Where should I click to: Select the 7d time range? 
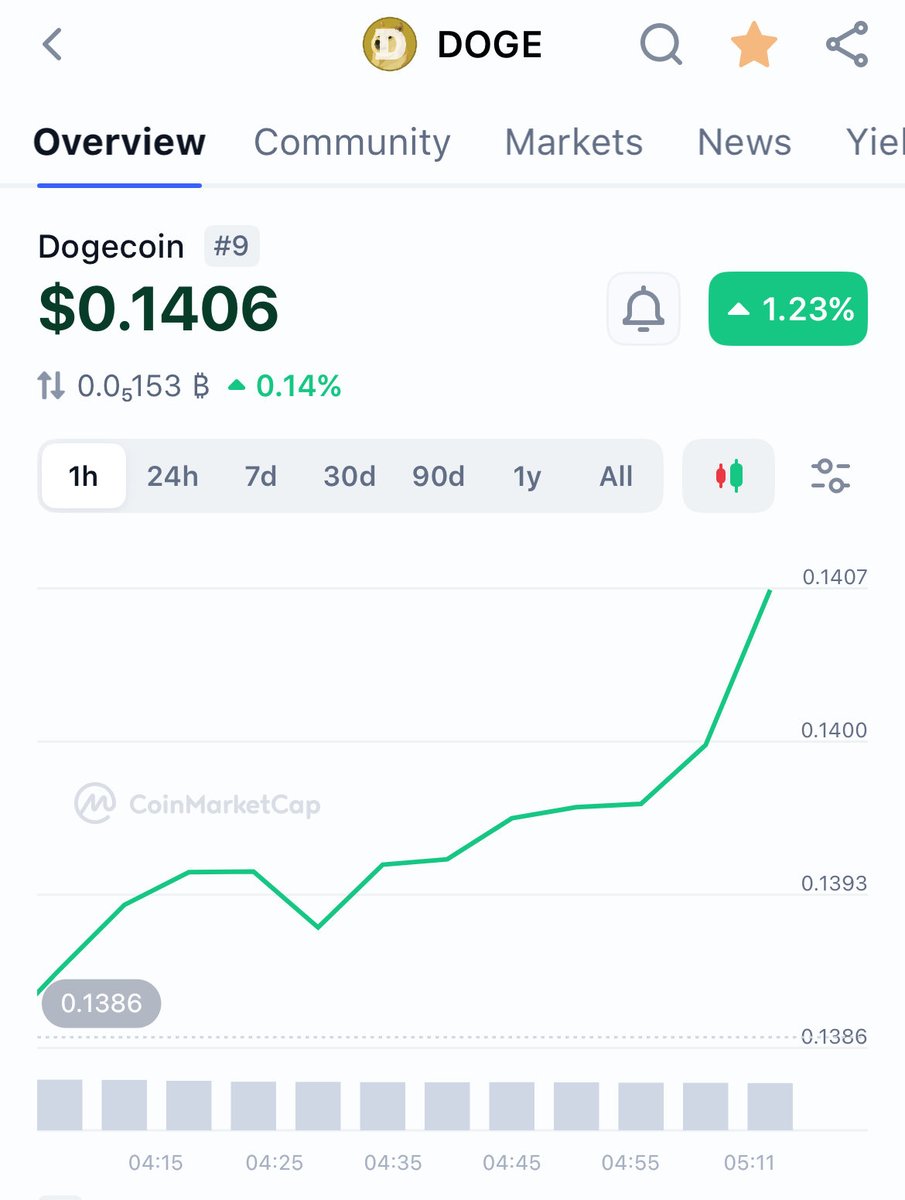click(x=260, y=476)
